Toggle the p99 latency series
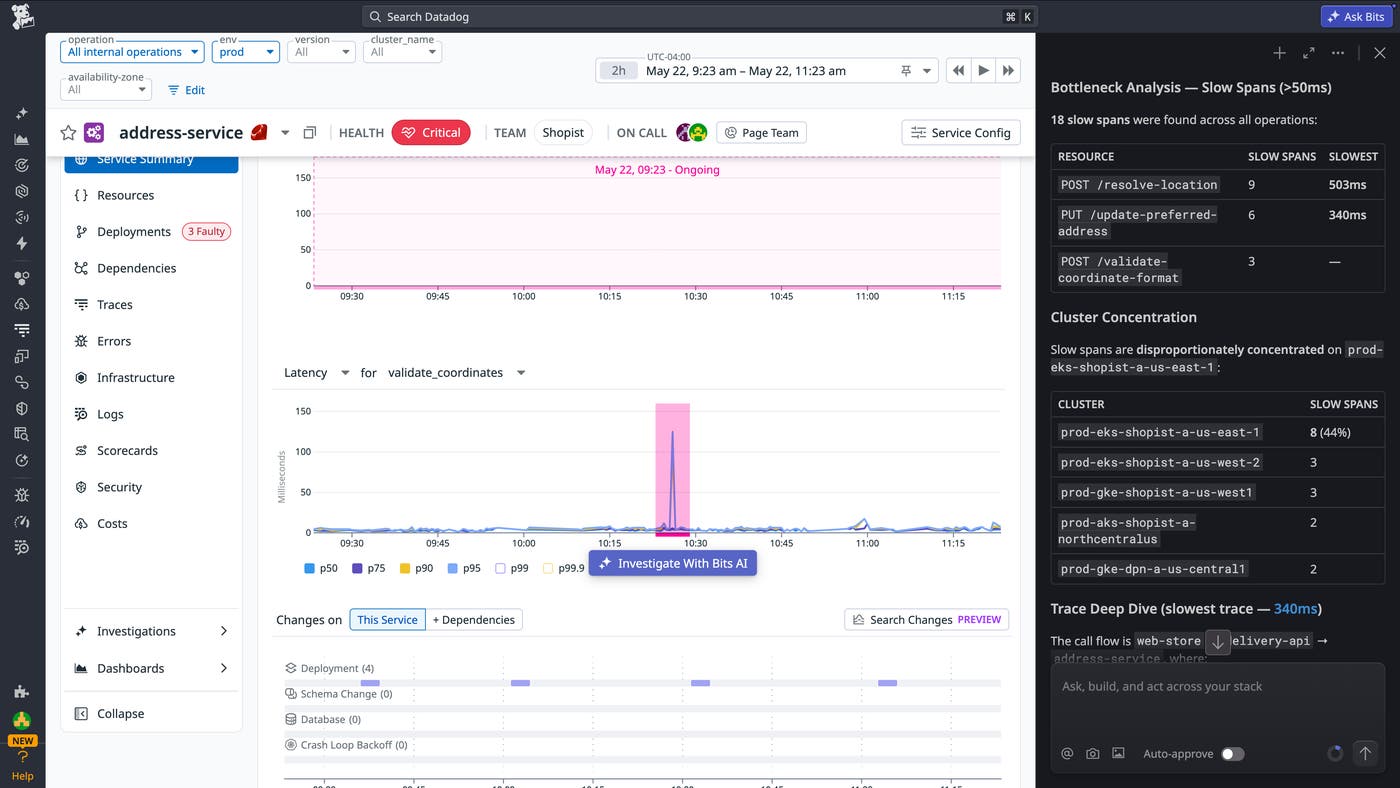 click(x=511, y=568)
